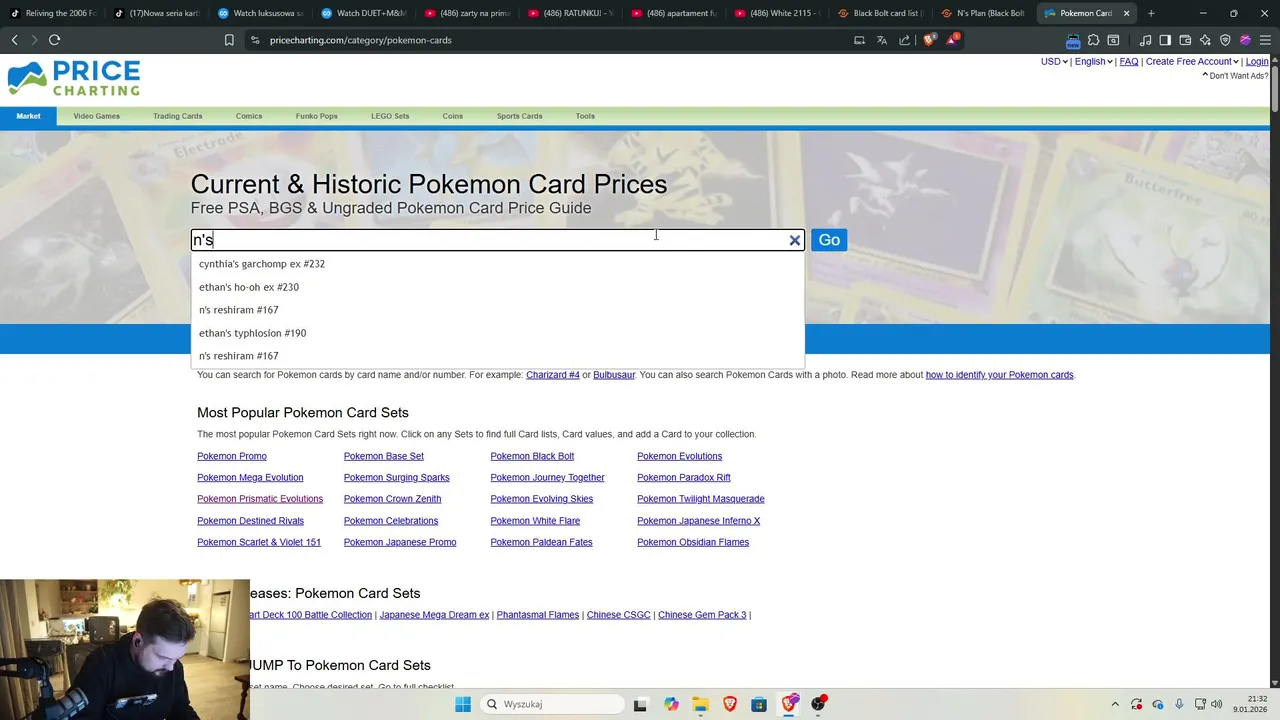Click the Don't Want Ads? link

(x=1238, y=76)
